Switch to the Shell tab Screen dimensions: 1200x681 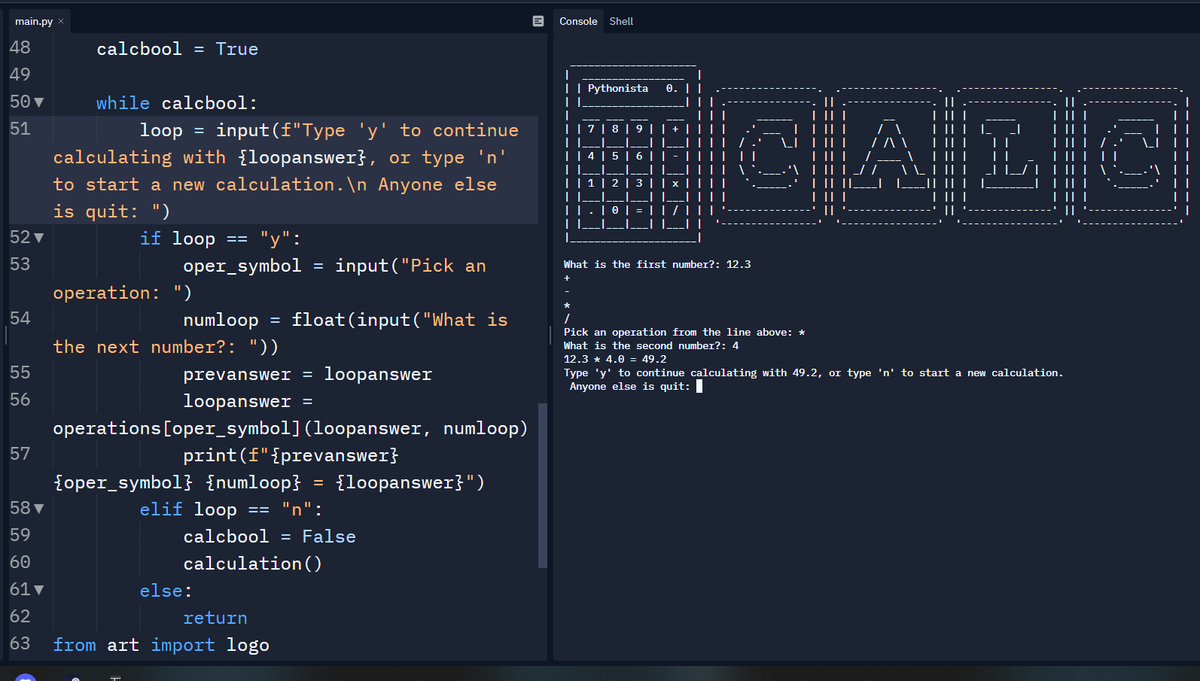click(621, 21)
